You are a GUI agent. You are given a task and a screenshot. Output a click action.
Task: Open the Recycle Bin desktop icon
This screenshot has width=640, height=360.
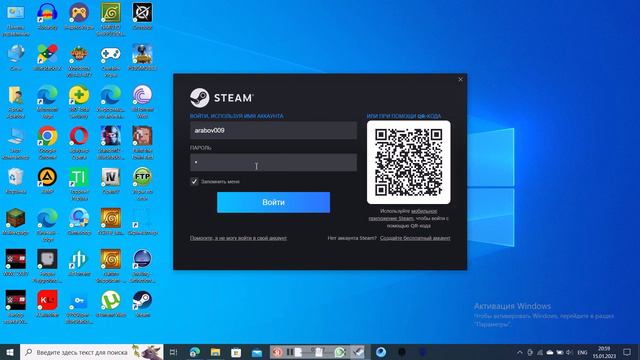[x=16, y=177]
